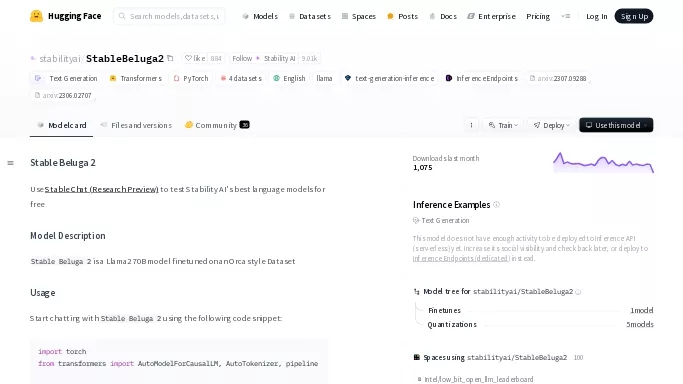The image size is (683, 384).
Task: Click the Usage heading
Action: (43, 293)
